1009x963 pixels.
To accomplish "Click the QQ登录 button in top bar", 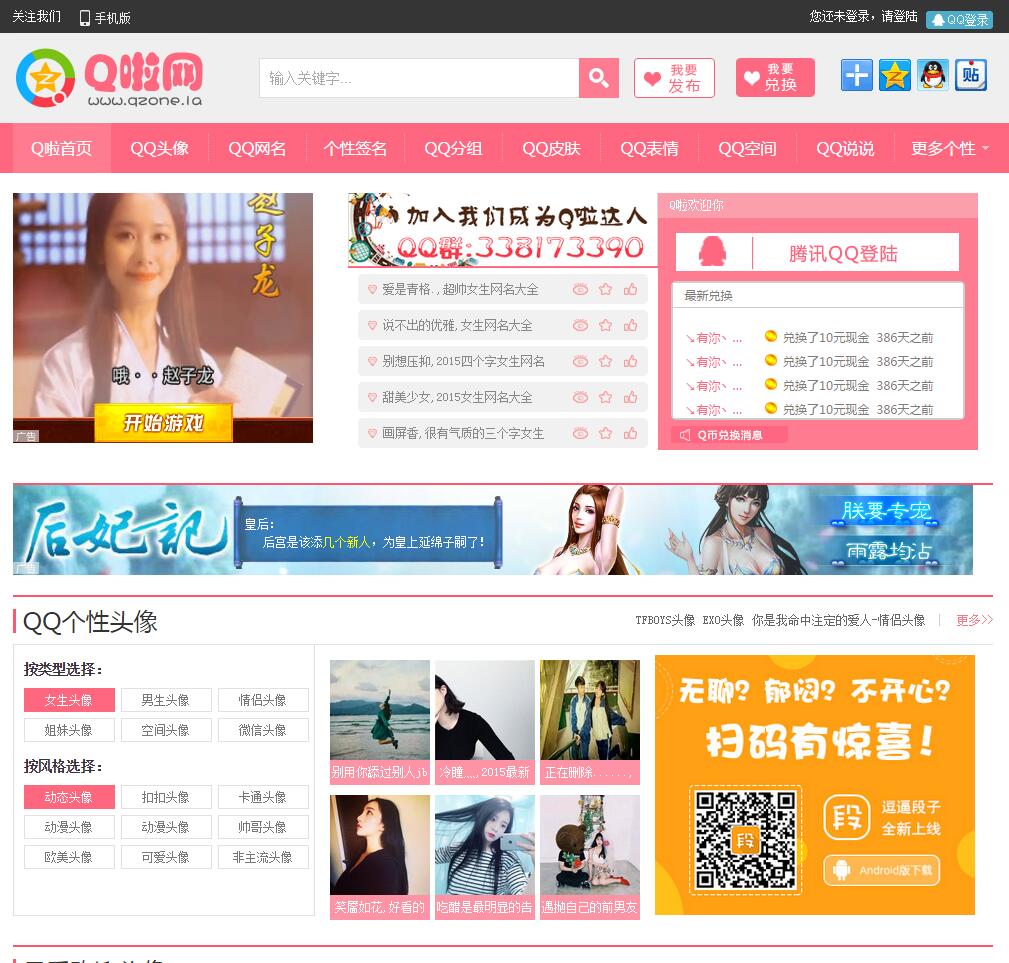I will [x=959, y=19].
